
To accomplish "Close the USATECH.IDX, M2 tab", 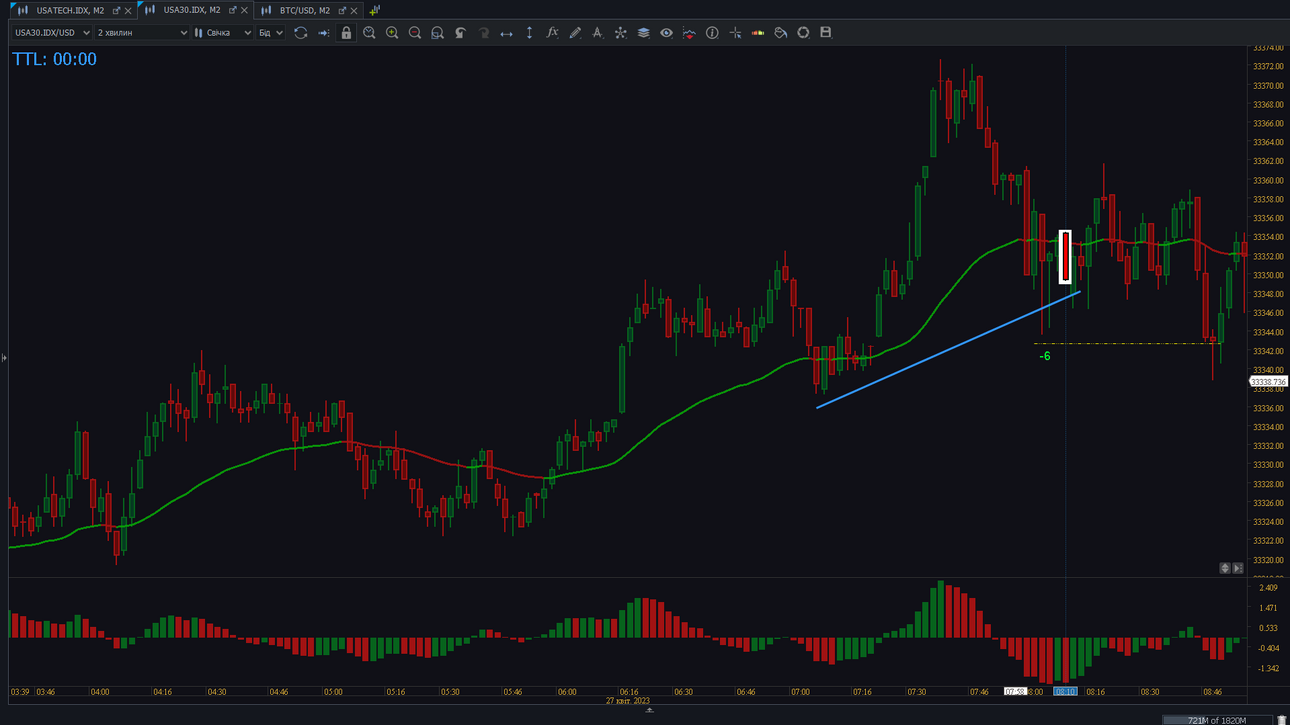I will tap(128, 10).
